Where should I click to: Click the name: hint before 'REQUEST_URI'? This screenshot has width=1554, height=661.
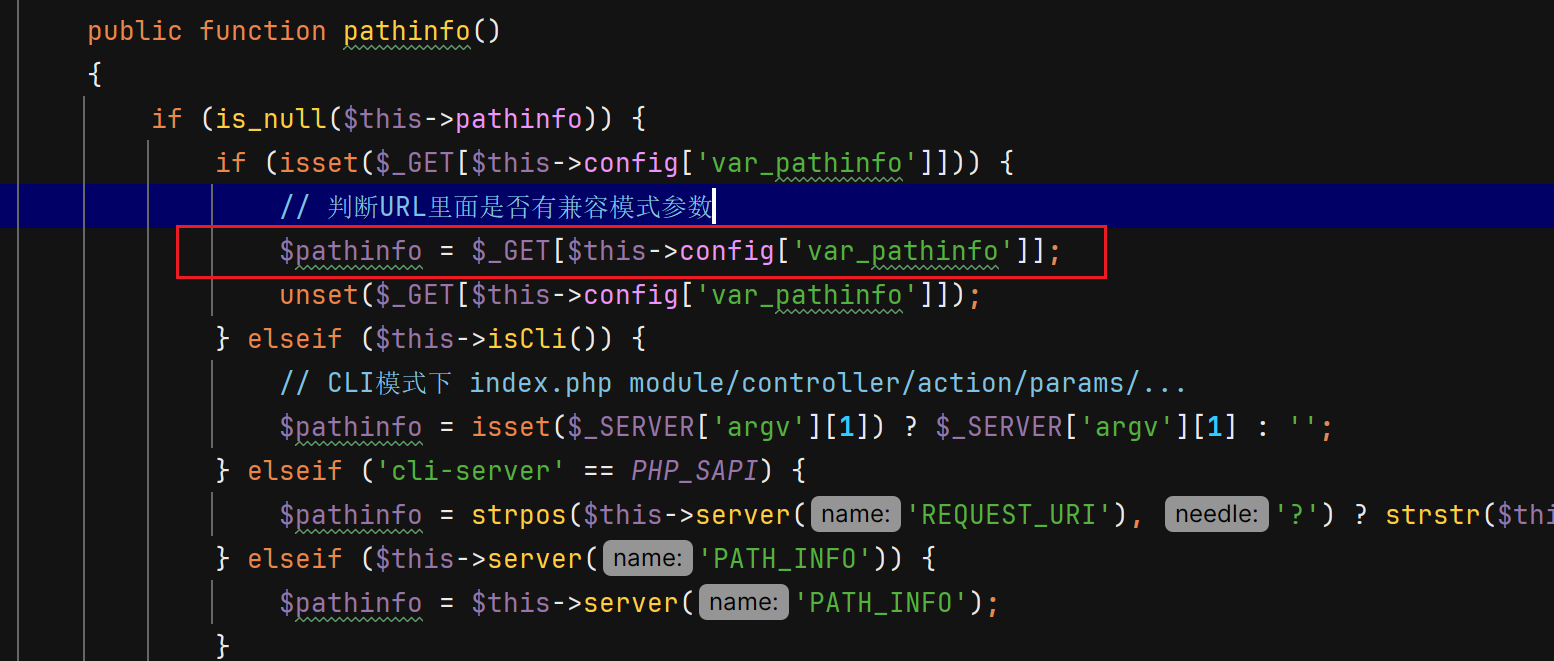pos(856,515)
